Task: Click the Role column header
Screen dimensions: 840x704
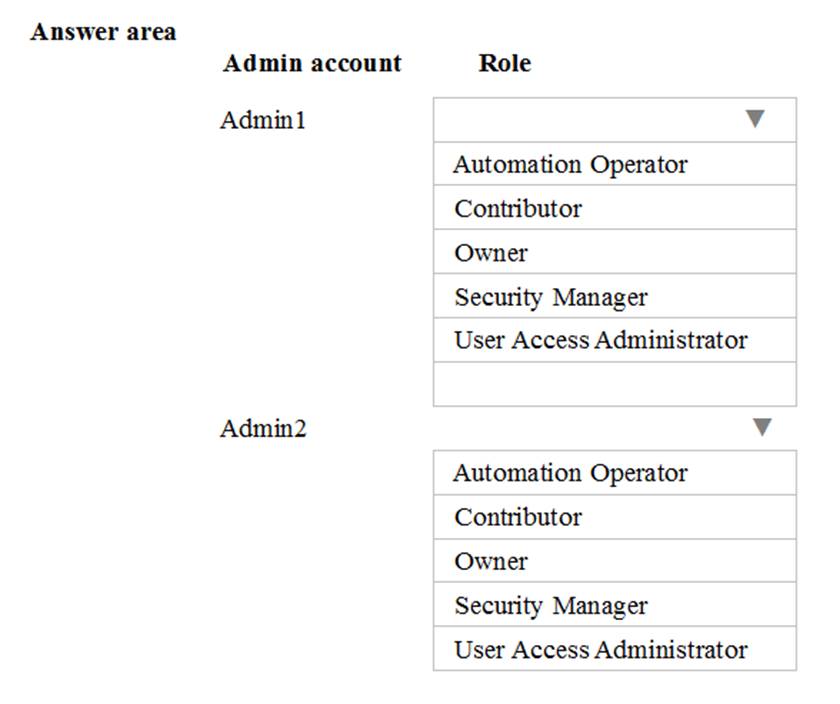Action: [505, 64]
